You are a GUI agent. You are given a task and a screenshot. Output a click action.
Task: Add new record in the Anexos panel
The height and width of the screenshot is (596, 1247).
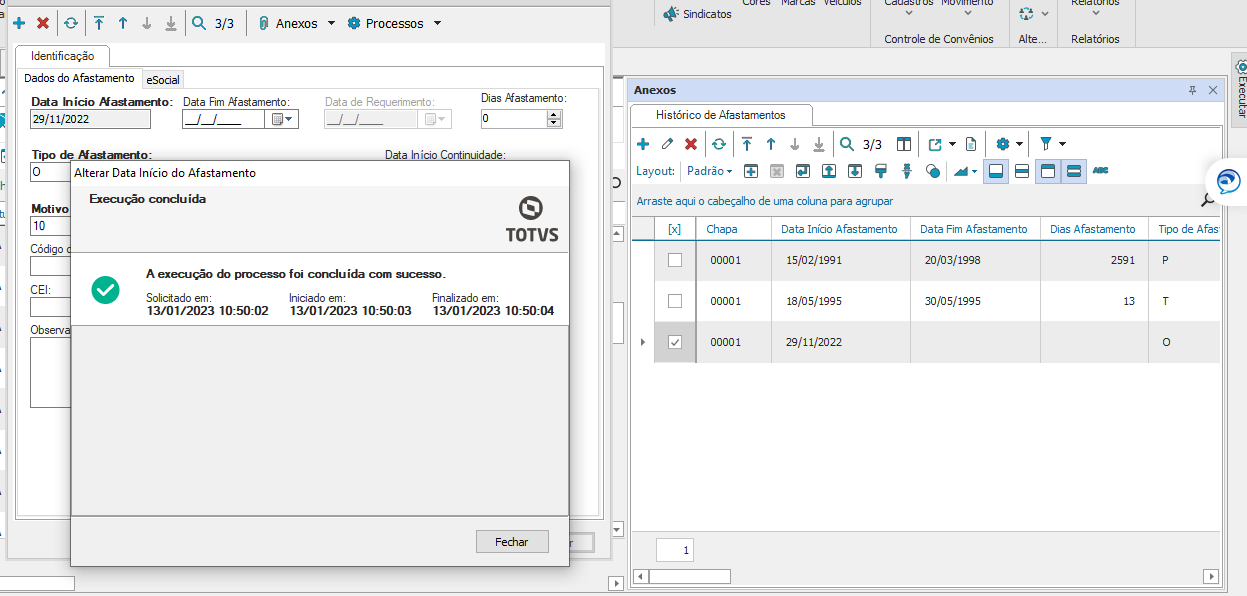(x=643, y=144)
